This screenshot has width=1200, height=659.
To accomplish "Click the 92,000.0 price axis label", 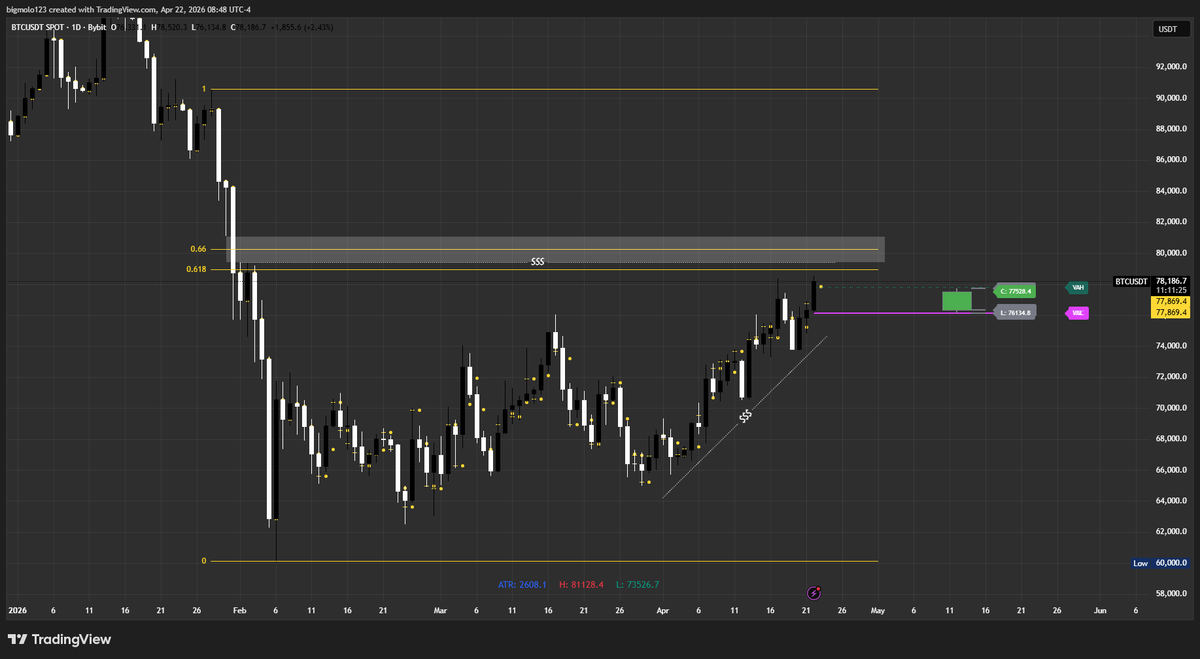I will click(x=1170, y=67).
